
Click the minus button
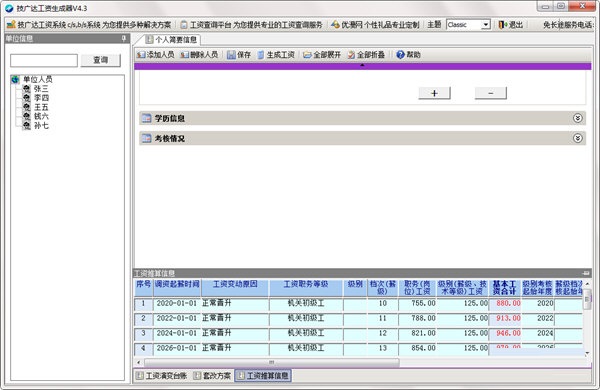[491, 93]
